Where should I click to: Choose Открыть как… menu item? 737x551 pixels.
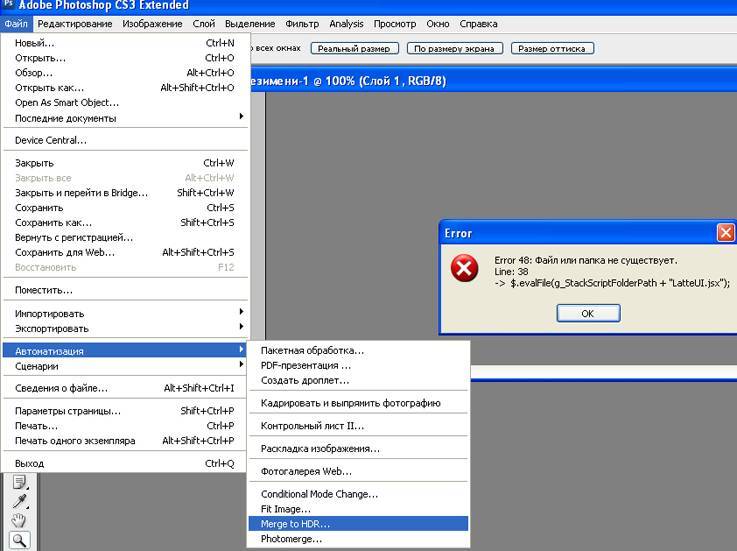click(x=125, y=87)
